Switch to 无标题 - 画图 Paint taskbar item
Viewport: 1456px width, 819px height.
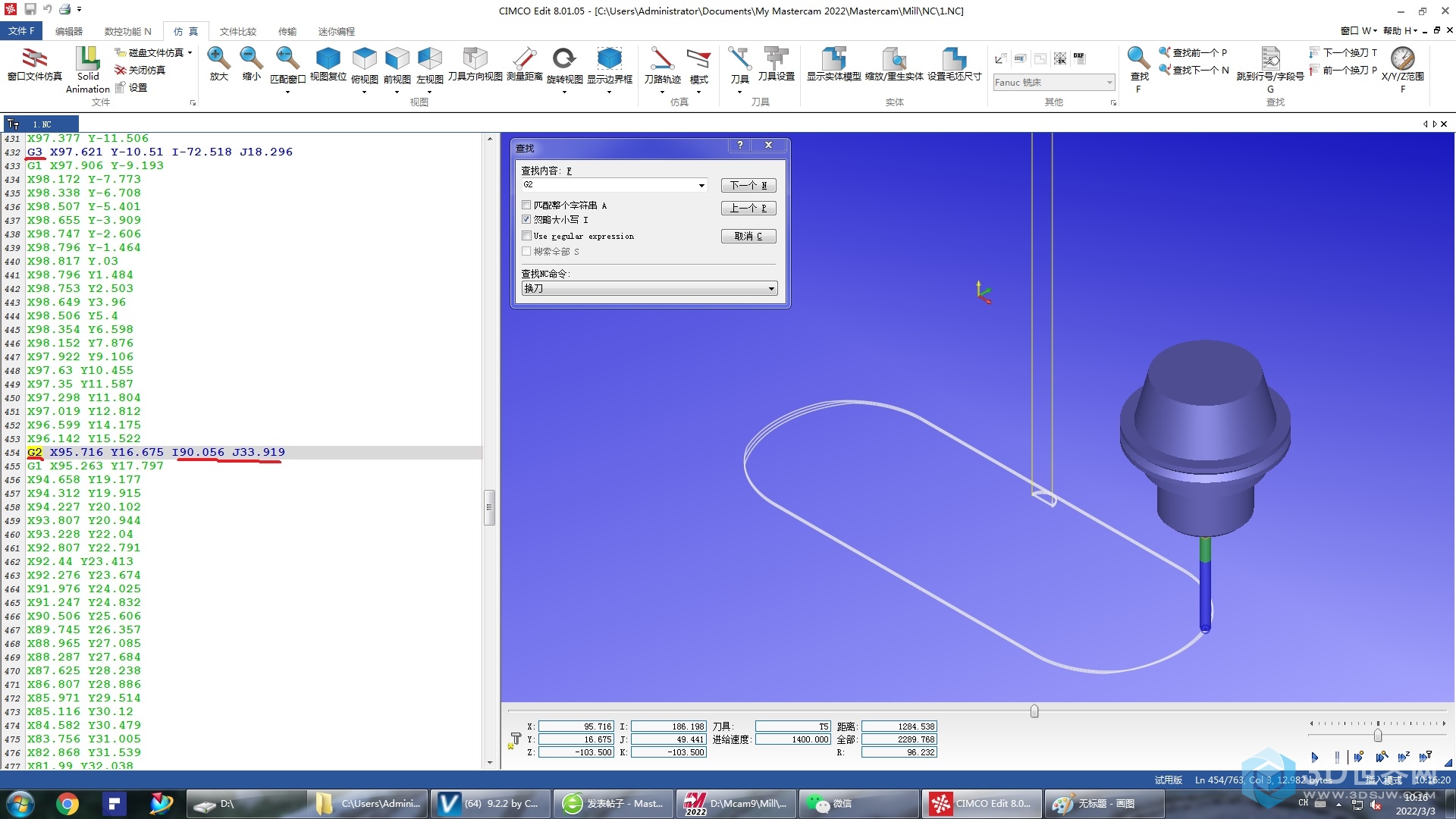[x=1104, y=803]
